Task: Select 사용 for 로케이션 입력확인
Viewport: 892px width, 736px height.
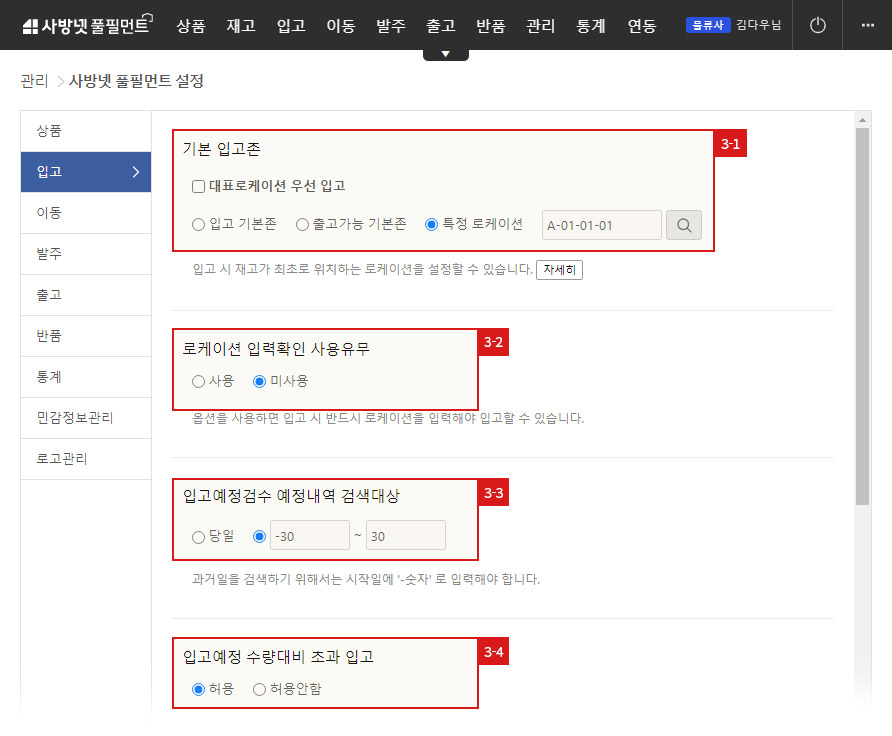Action: 198,381
